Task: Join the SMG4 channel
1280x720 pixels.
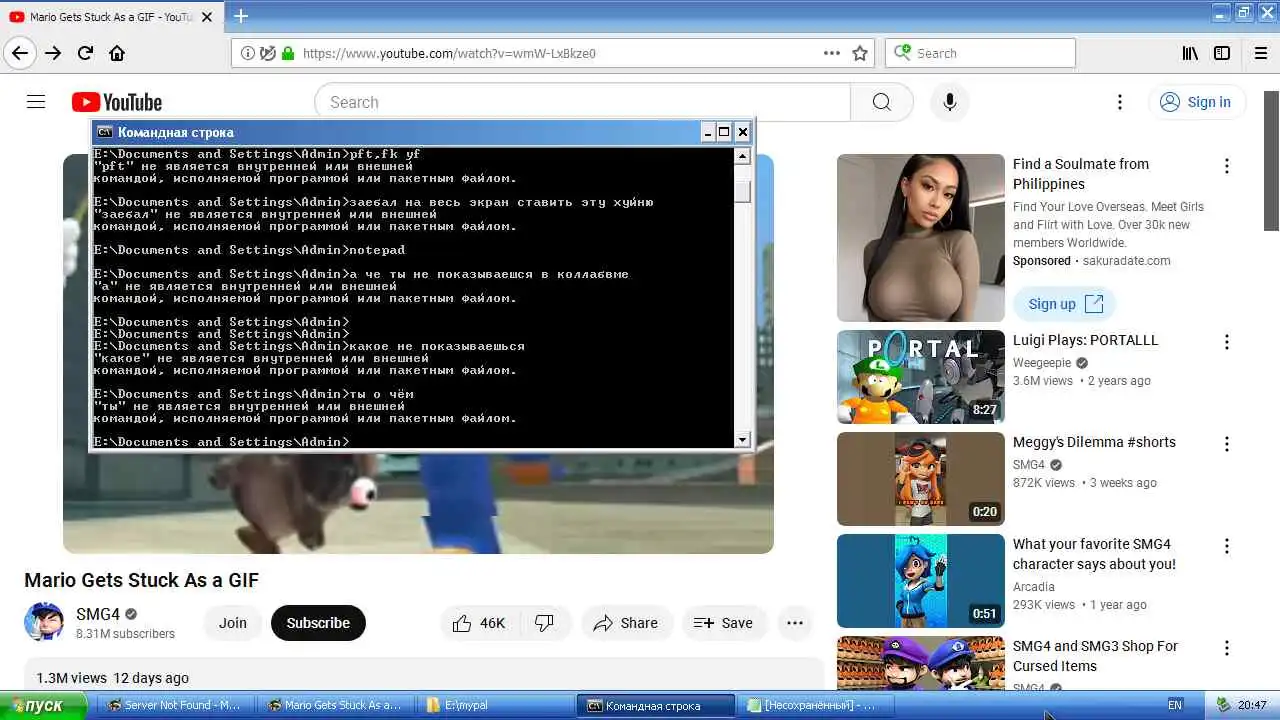Action: [233, 623]
